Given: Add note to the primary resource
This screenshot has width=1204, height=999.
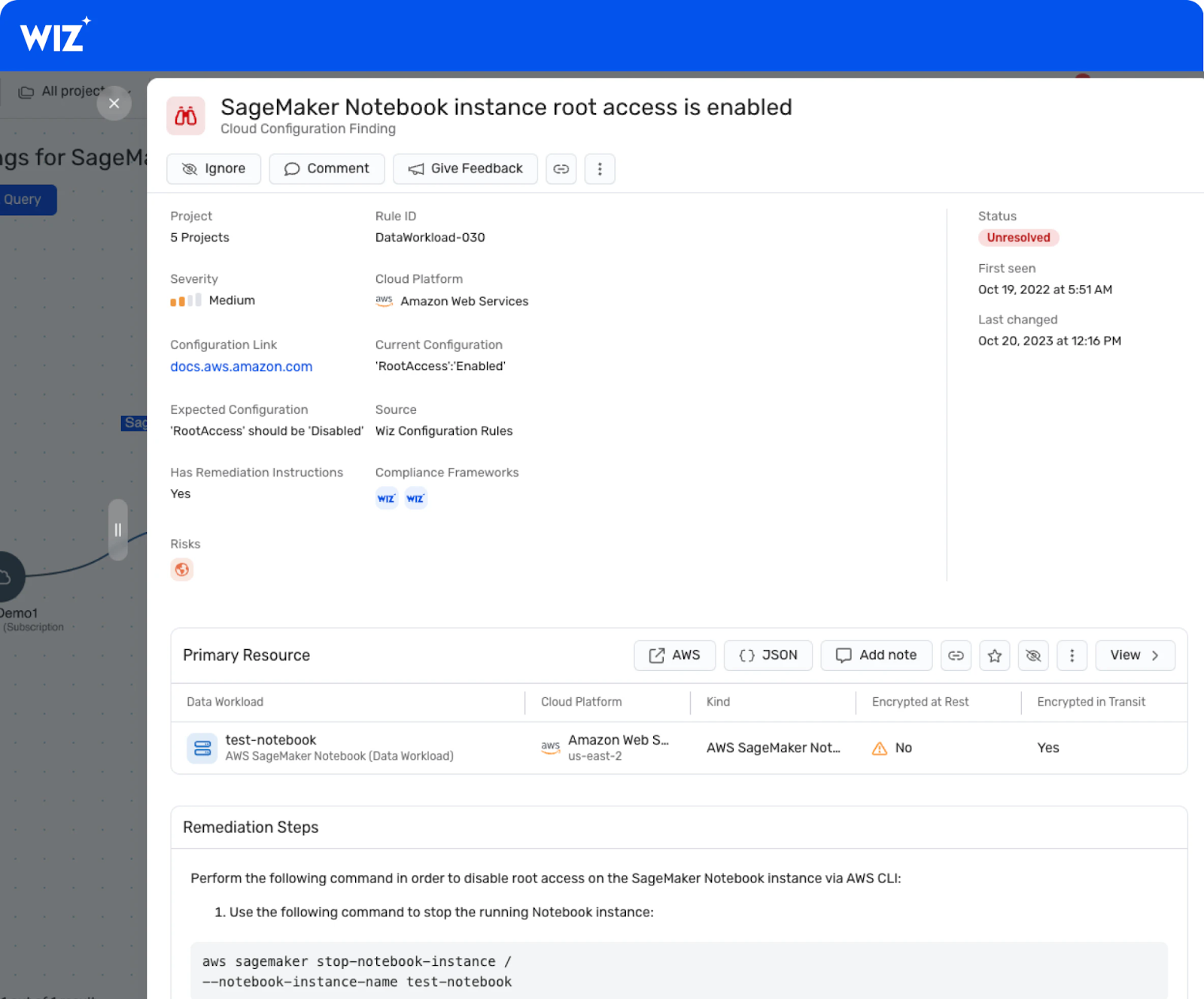Looking at the screenshot, I should 877,655.
